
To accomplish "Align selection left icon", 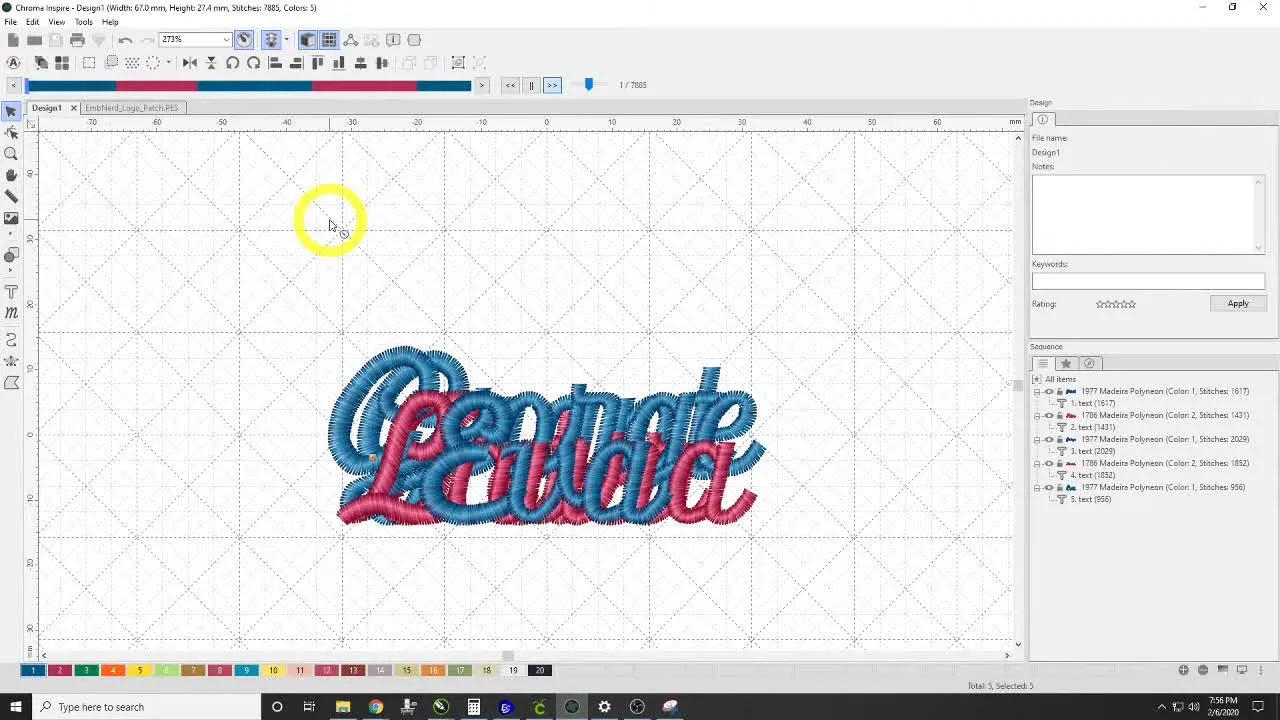I will (x=275, y=63).
